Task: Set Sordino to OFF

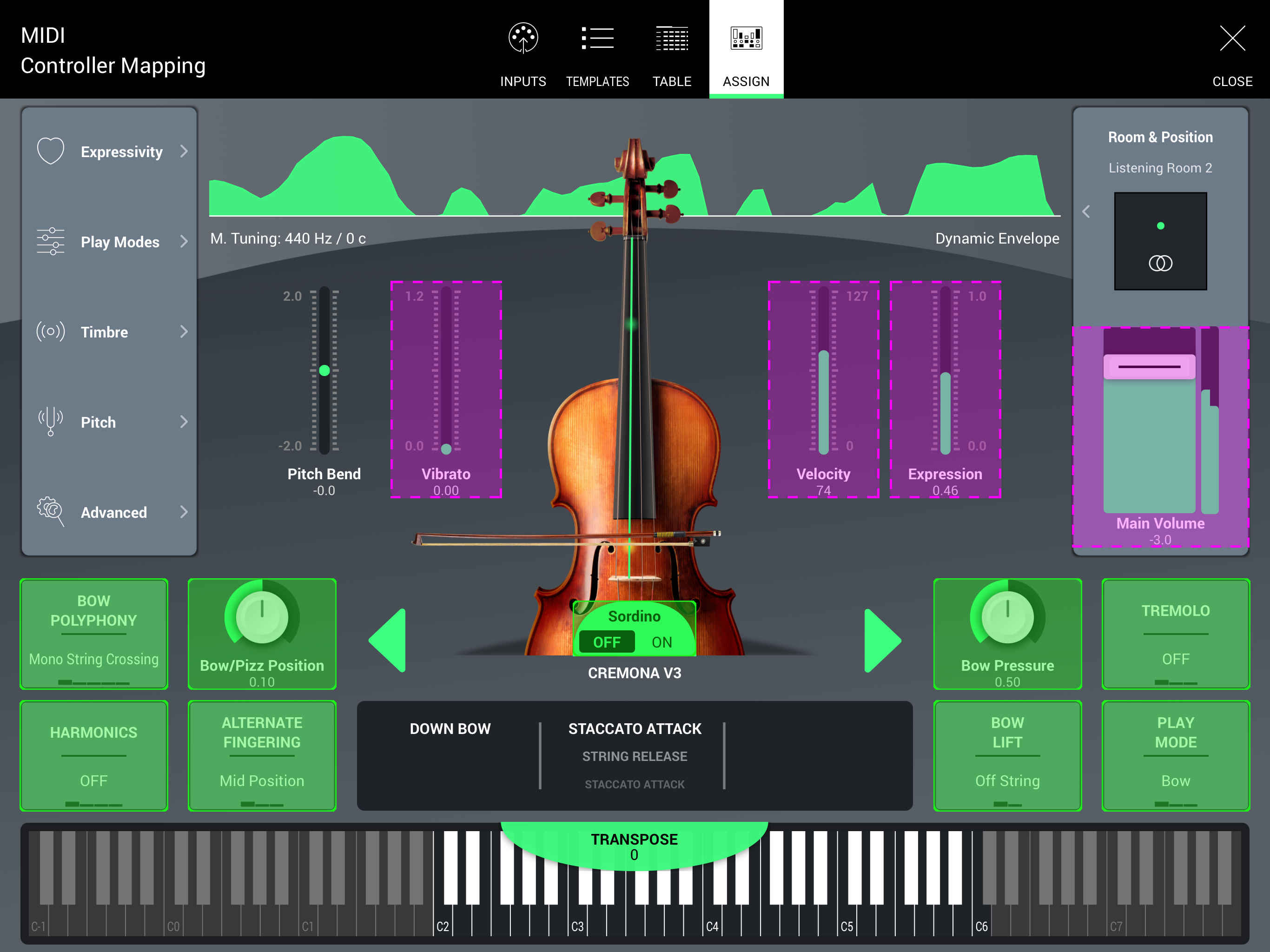Action: (x=606, y=642)
